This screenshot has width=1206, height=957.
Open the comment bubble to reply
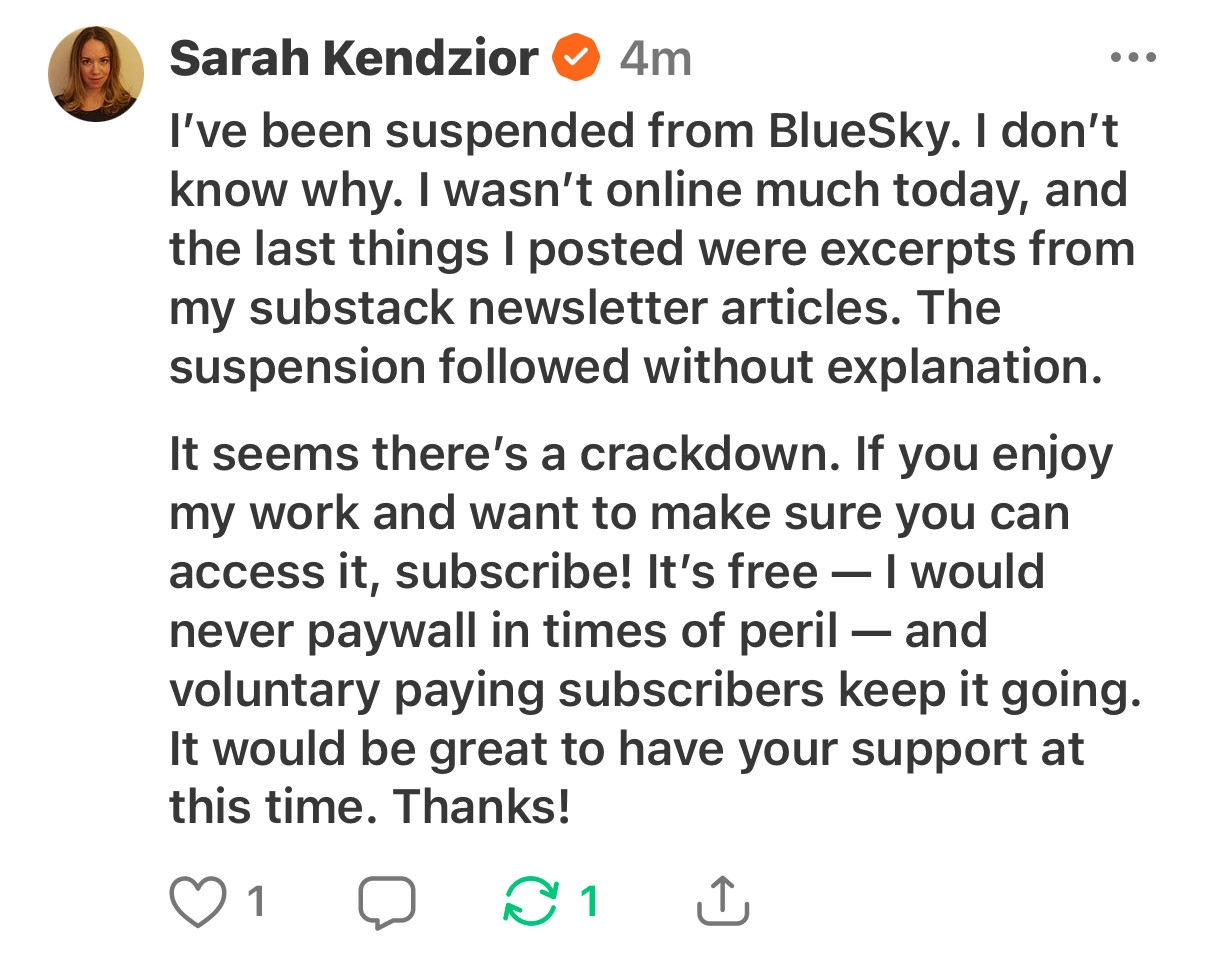click(386, 902)
